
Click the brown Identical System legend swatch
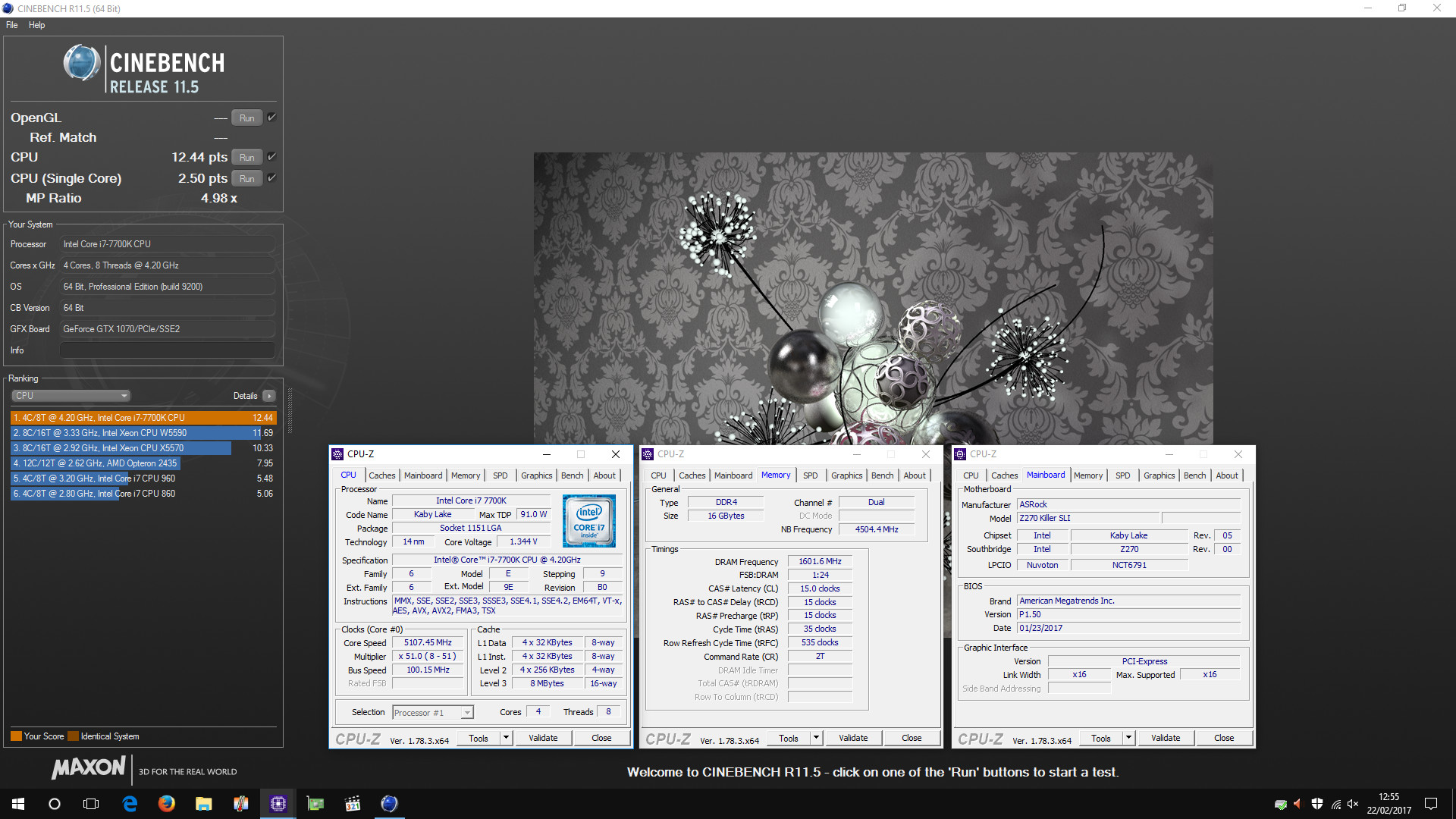click(73, 736)
